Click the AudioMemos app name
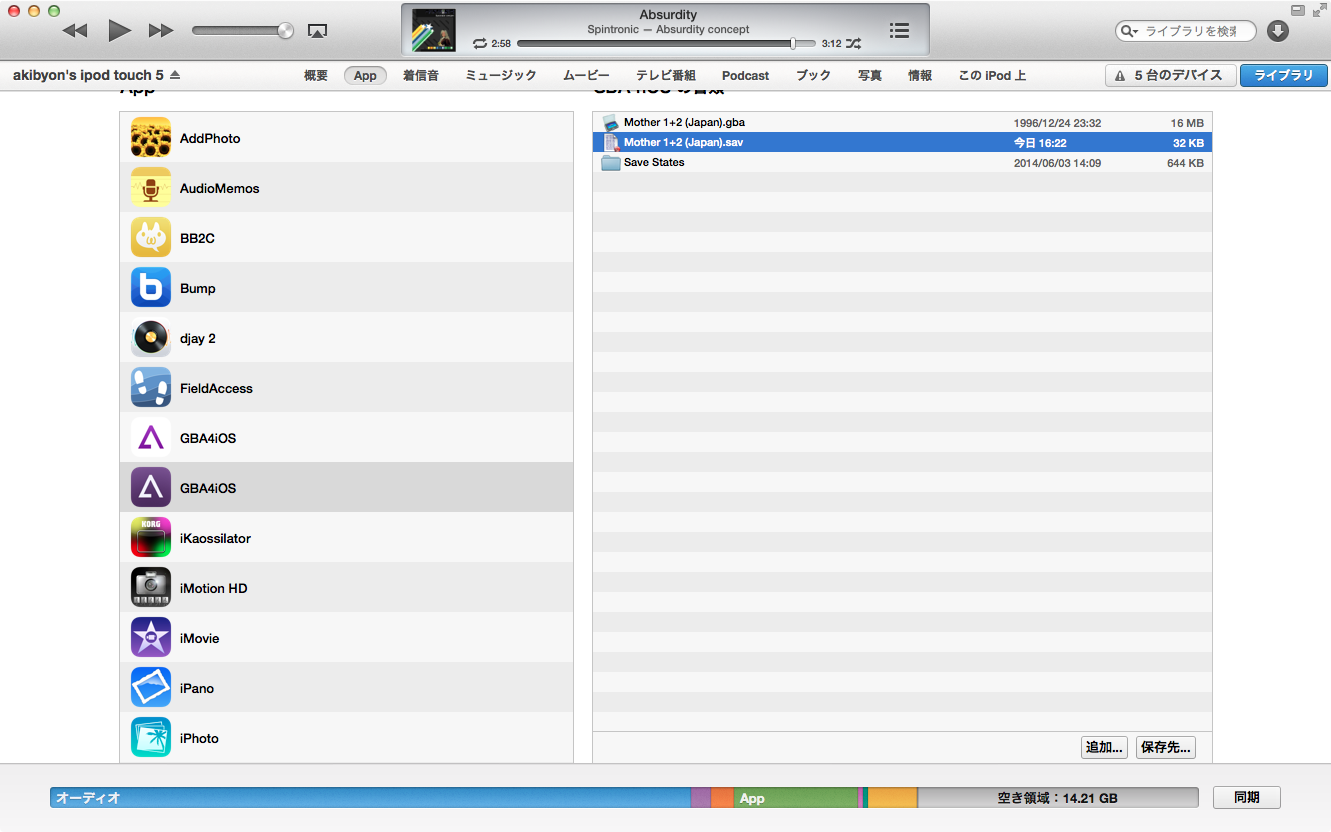 point(219,188)
